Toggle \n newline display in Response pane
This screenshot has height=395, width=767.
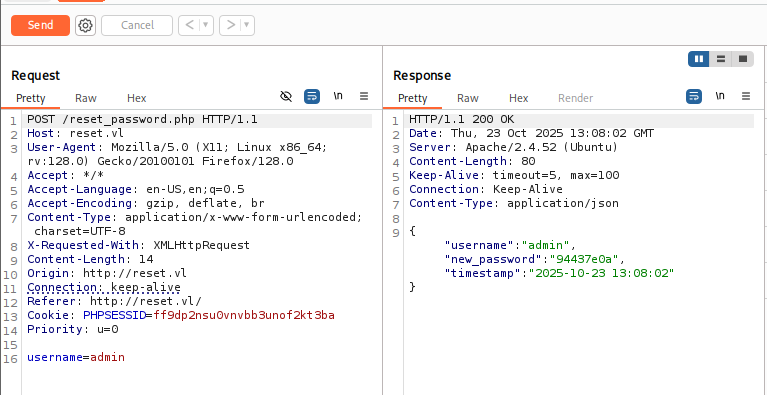[x=720, y=96]
